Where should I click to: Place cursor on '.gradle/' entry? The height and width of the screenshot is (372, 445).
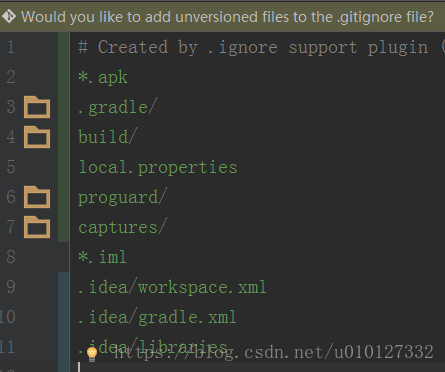(x=117, y=107)
